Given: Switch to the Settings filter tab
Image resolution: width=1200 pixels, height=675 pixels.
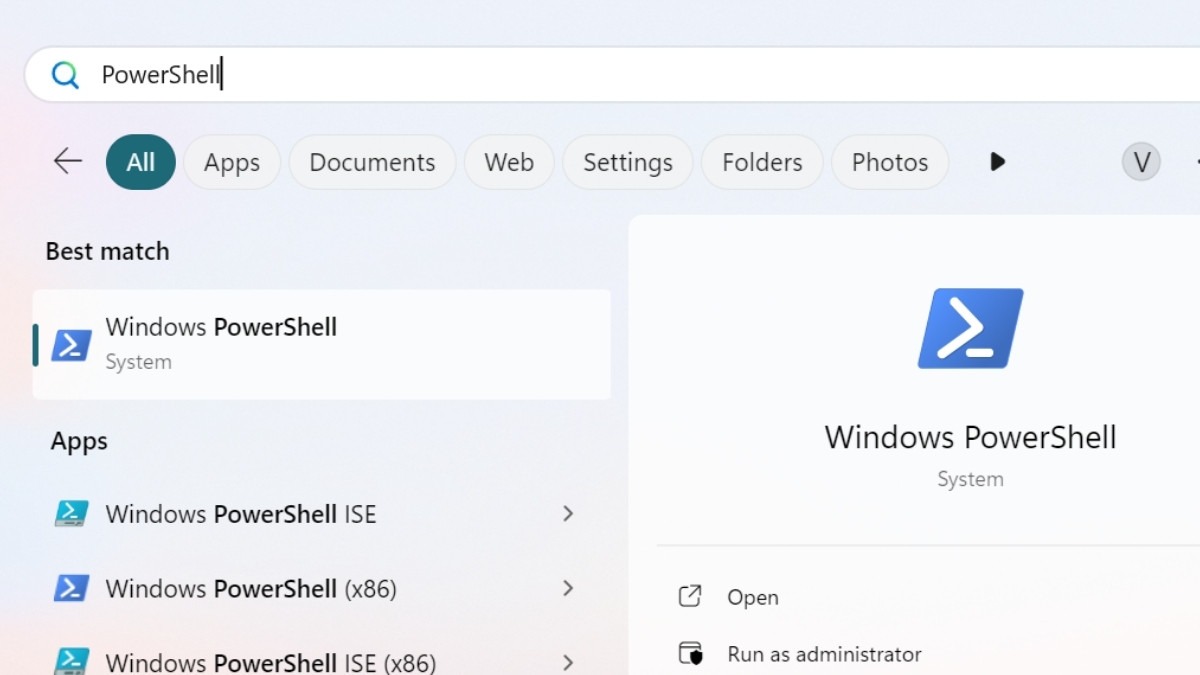Looking at the screenshot, I should [x=628, y=162].
